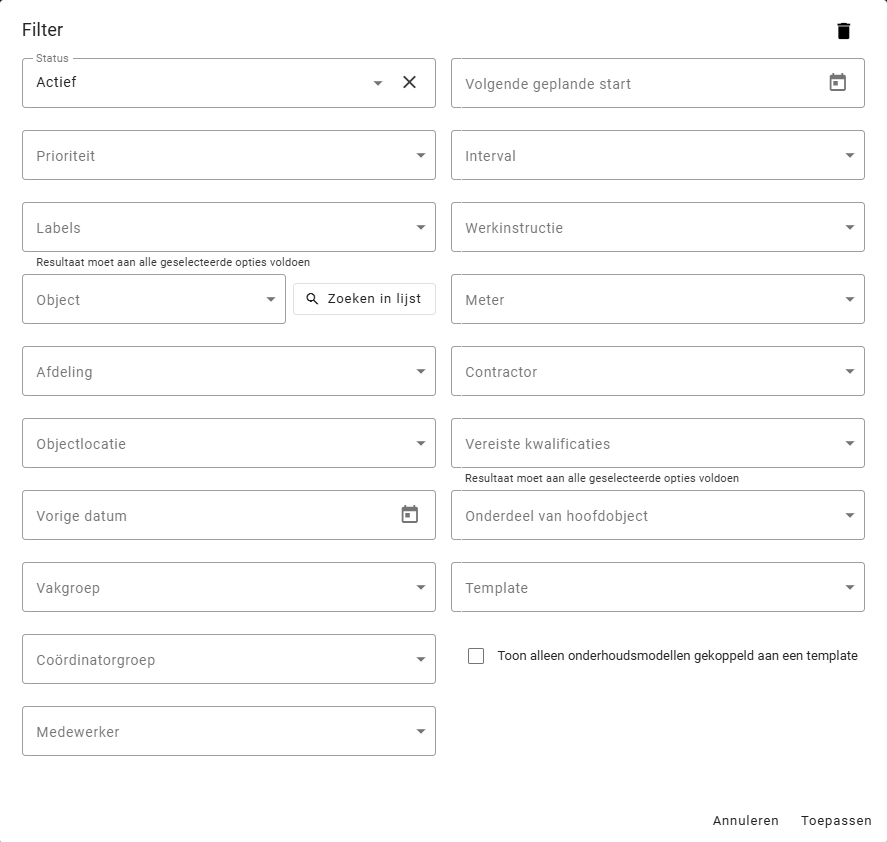Screen dimensions: 887x842
Task: Expand the Prioriteit dropdown
Action: coord(420,156)
